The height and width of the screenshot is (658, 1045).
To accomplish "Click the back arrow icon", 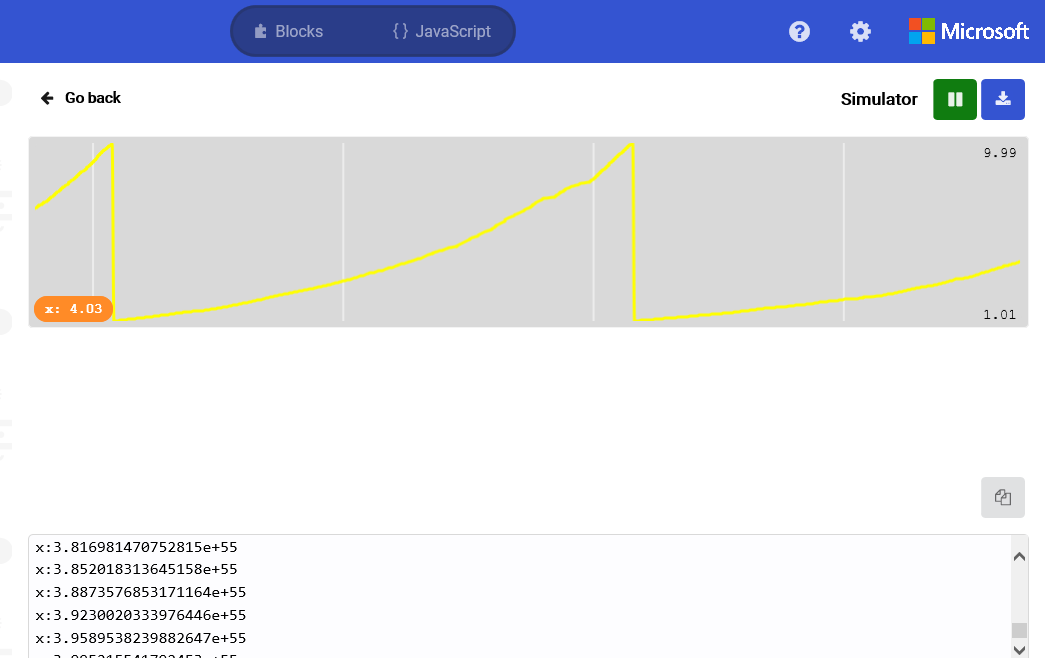I will pos(46,97).
